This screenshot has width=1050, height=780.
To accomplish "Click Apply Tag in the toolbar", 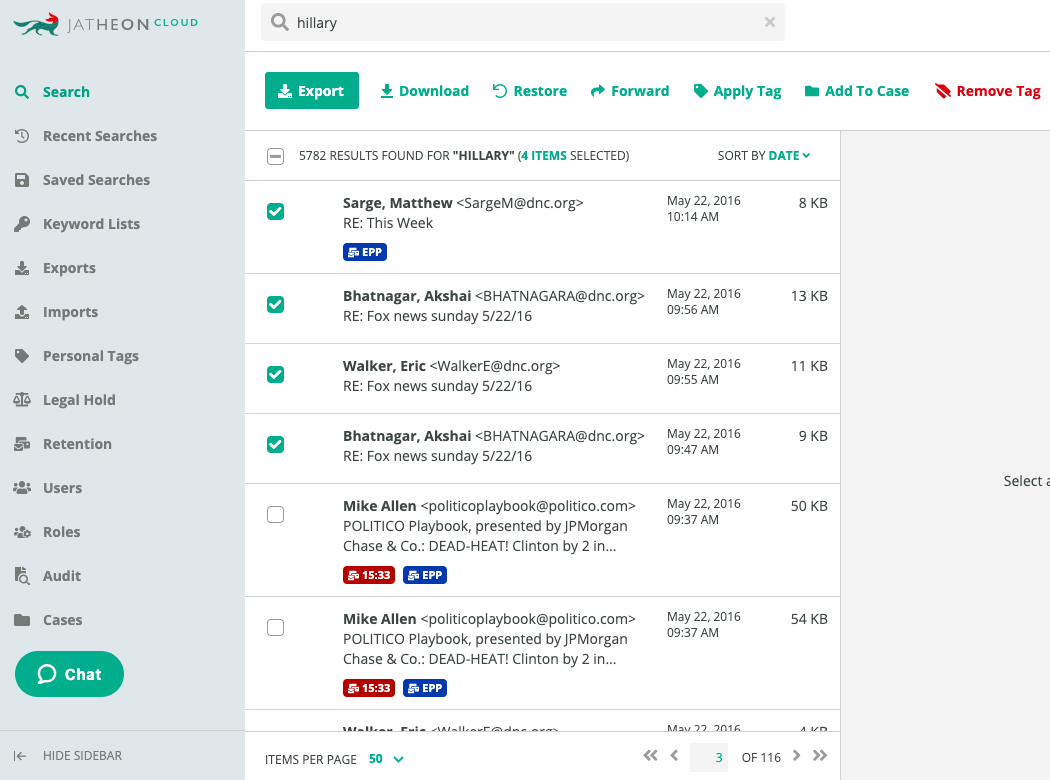I will click(737, 91).
